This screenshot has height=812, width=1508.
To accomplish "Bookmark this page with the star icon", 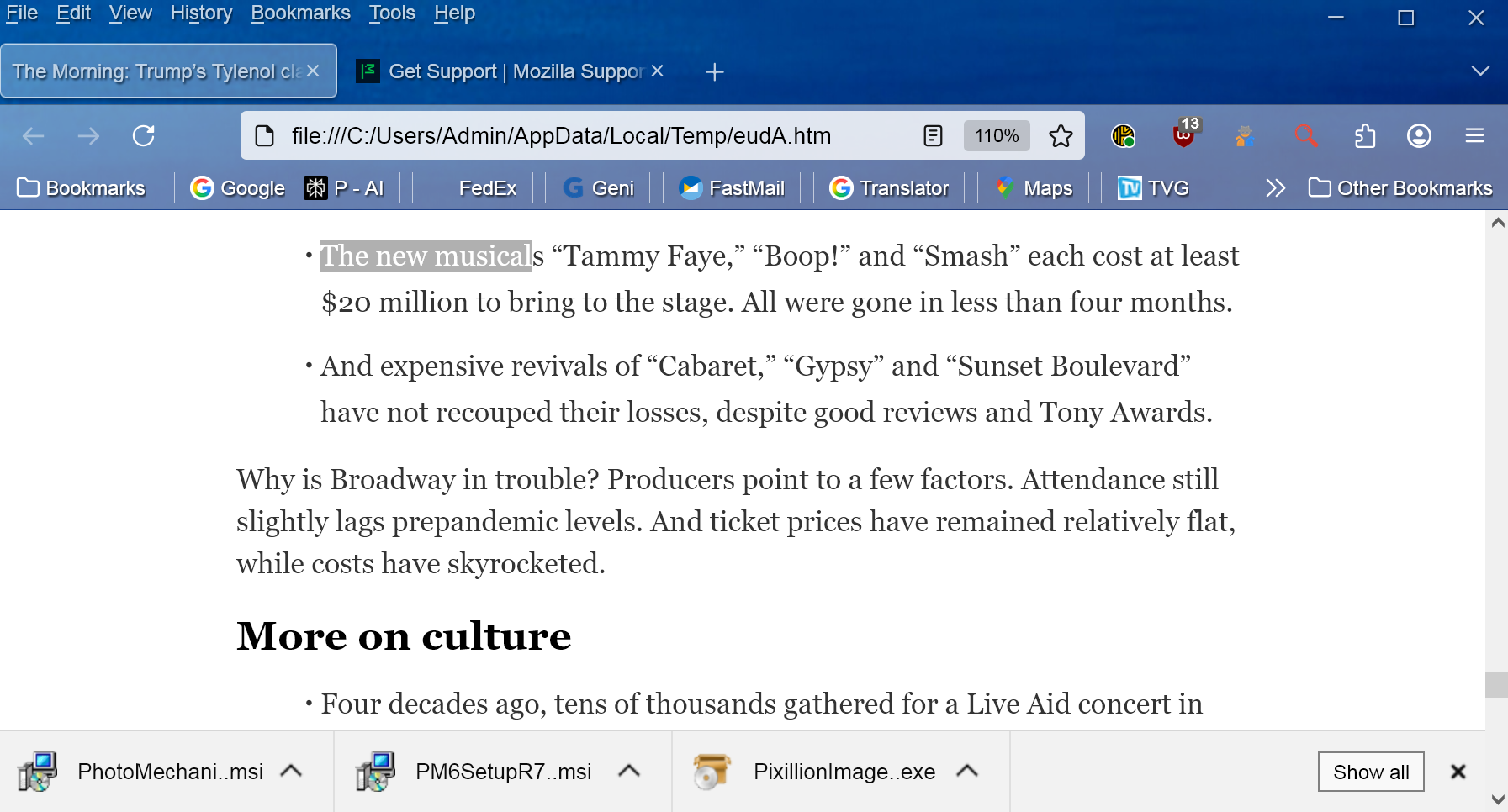I will 1061,135.
